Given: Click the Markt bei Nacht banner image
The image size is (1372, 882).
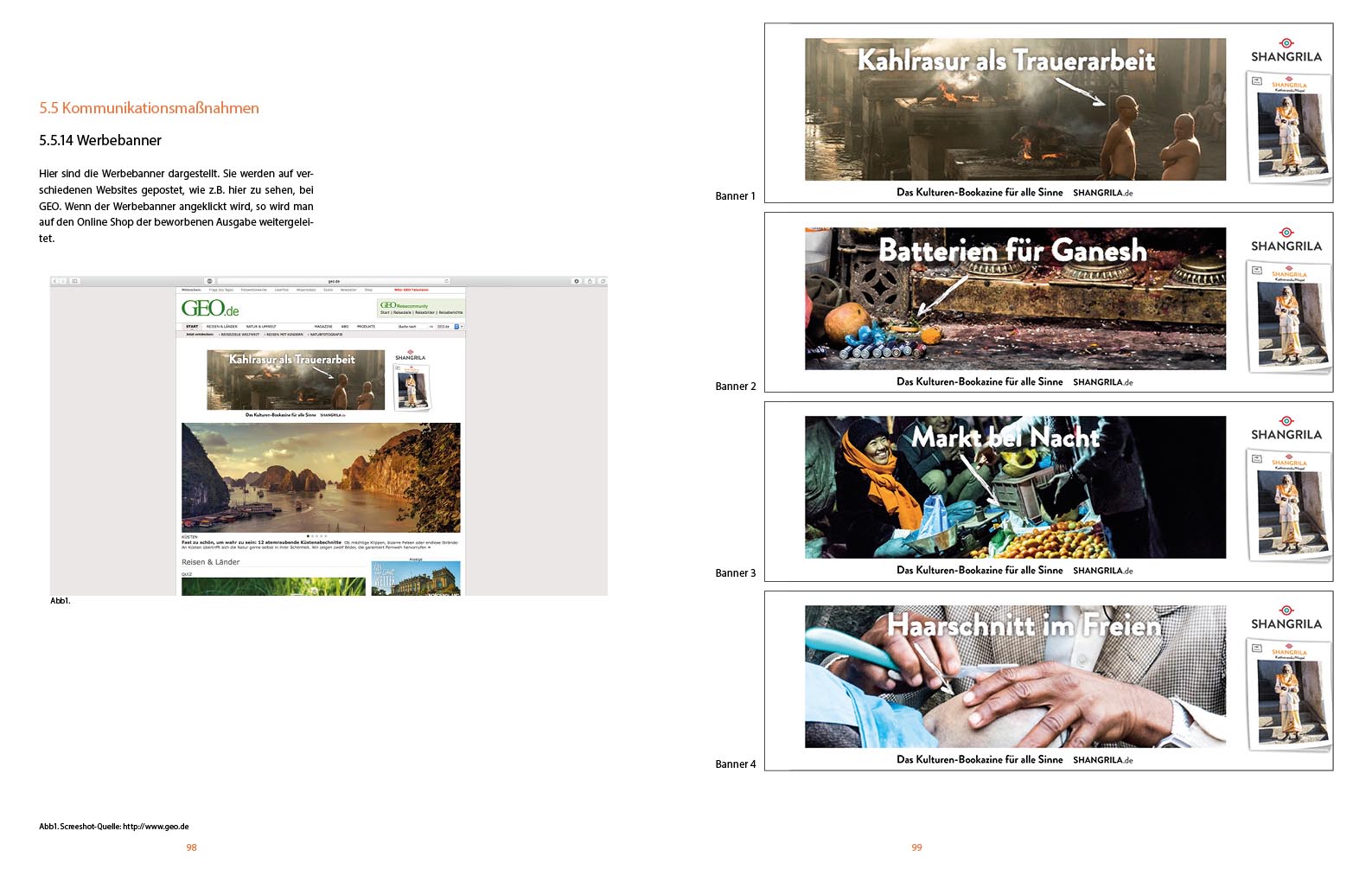Looking at the screenshot, I should click(1015, 487).
